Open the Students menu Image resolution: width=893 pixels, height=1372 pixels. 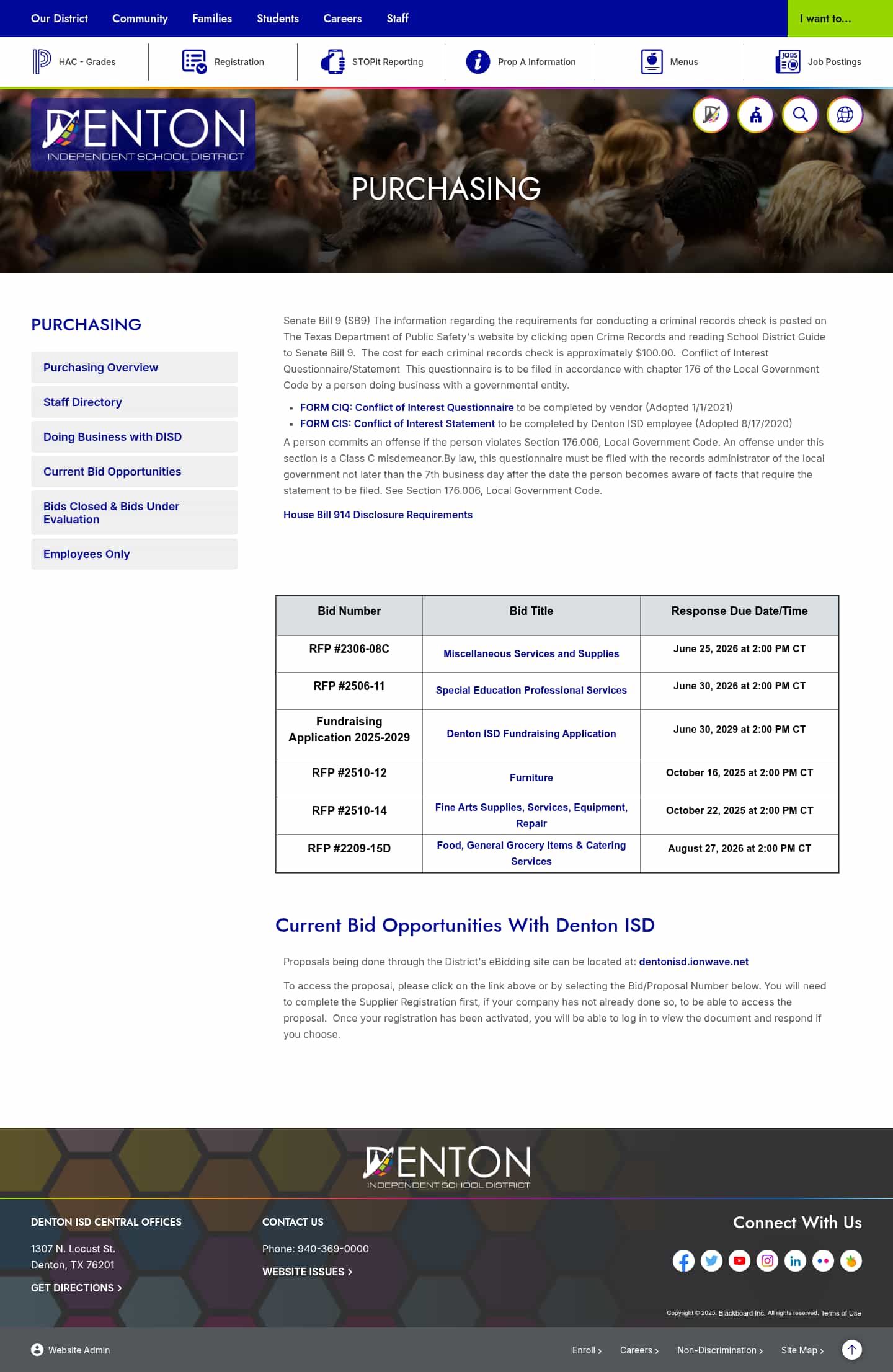[x=278, y=19]
